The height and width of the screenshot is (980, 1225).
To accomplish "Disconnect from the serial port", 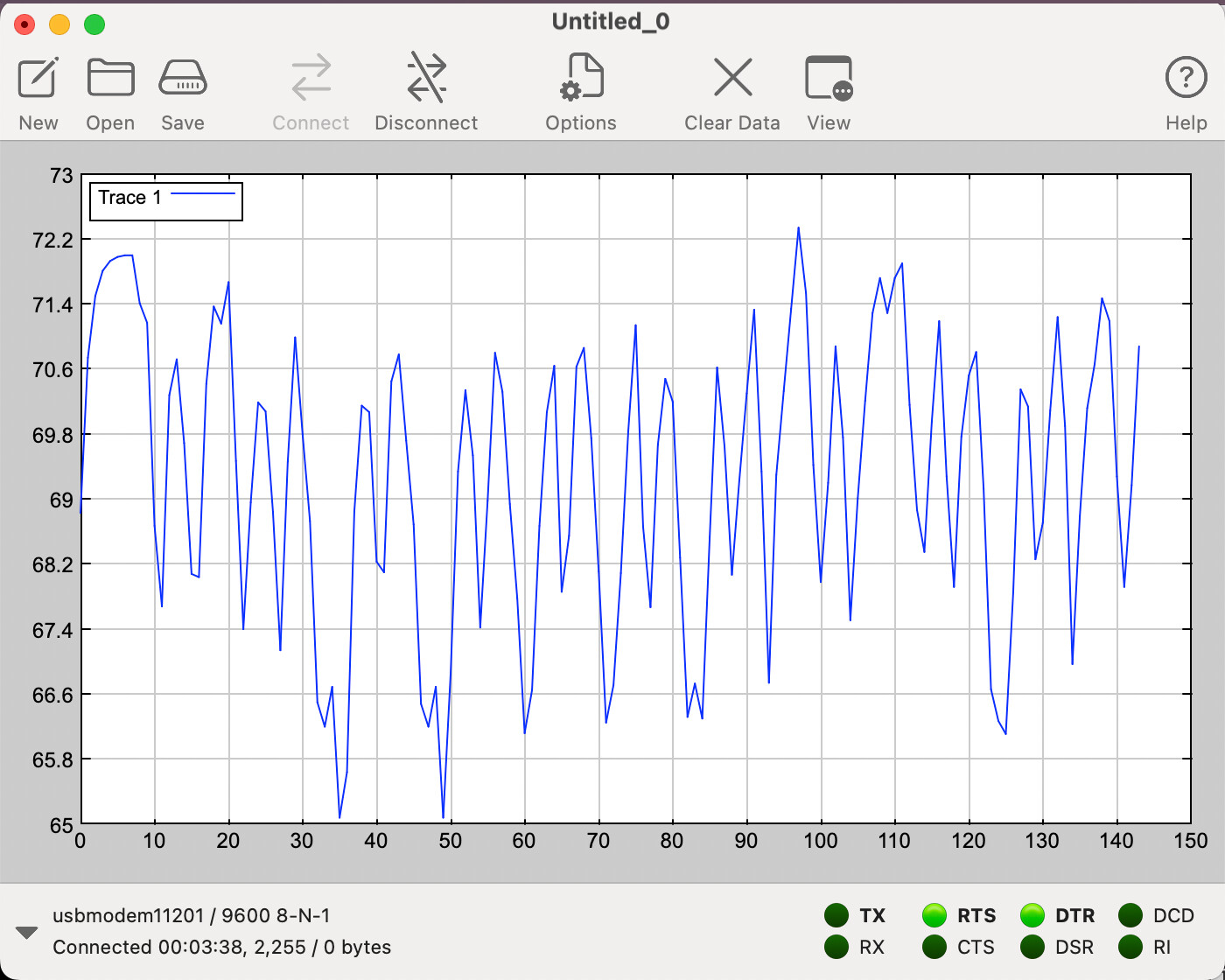I will [426, 77].
